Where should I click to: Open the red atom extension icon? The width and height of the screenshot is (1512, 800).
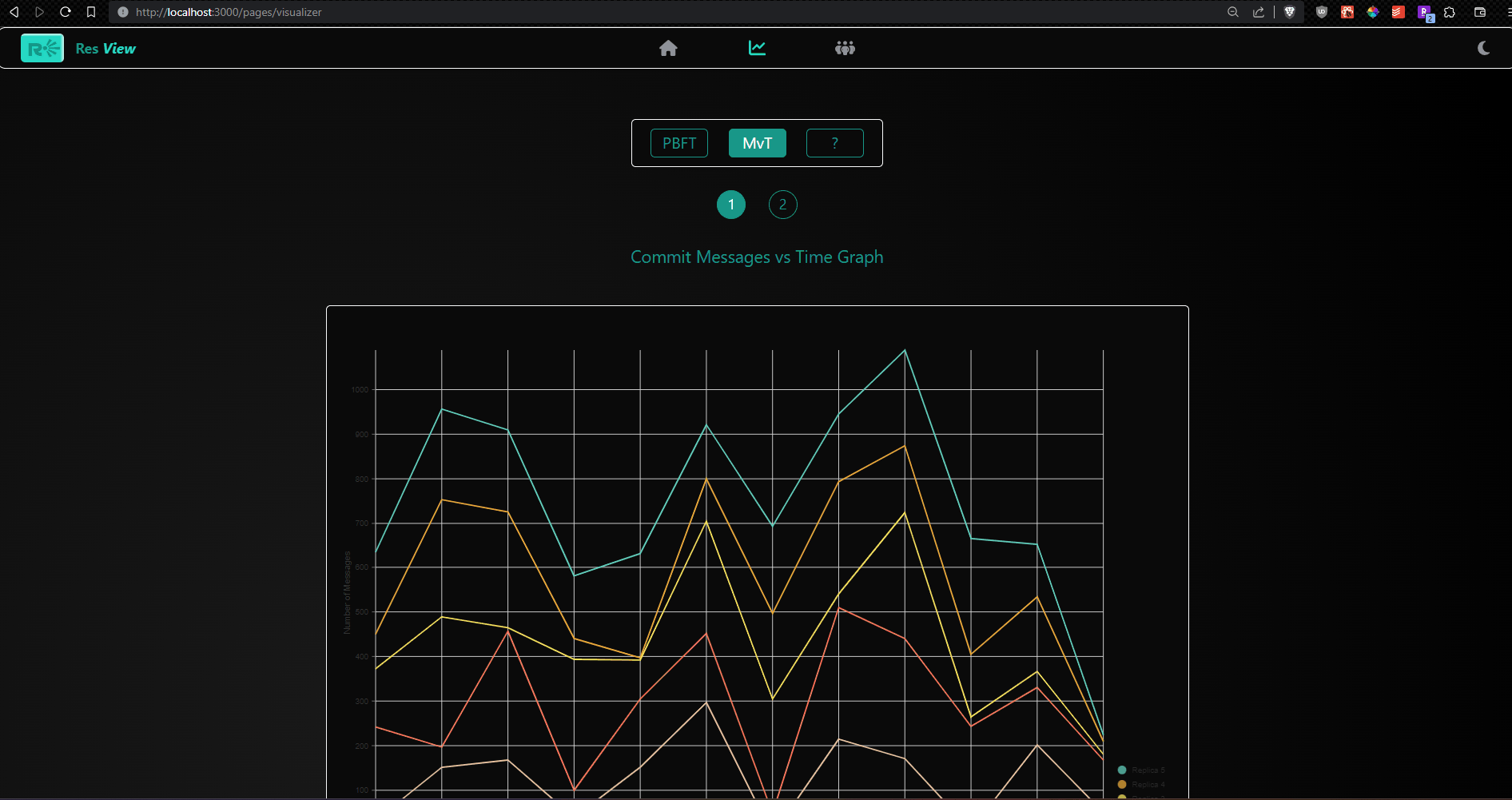pyautogui.click(x=1347, y=12)
